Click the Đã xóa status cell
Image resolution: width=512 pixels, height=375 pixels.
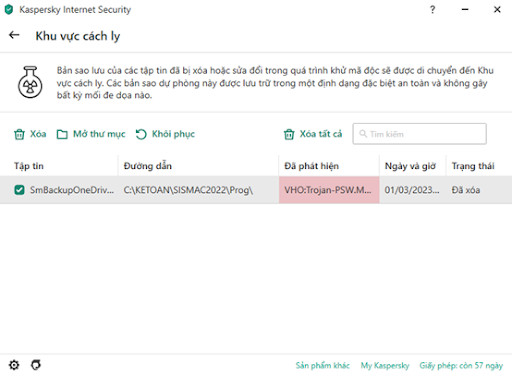coord(466,190)
